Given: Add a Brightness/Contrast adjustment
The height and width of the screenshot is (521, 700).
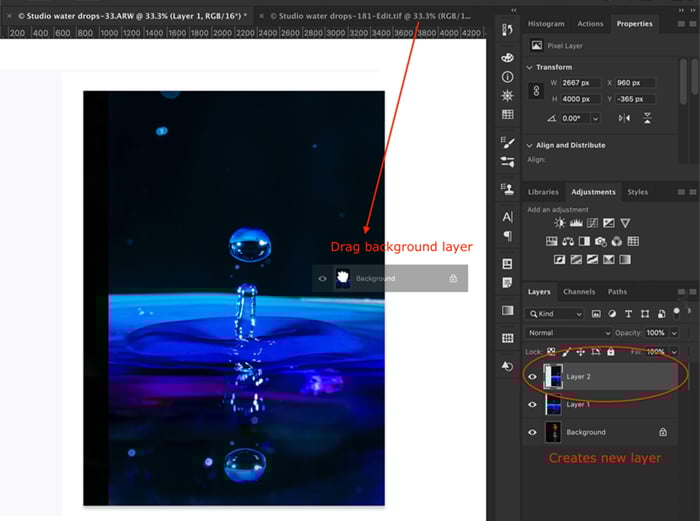Looking at the screenshot, I should pyautogui.click(x=559, y=223).
